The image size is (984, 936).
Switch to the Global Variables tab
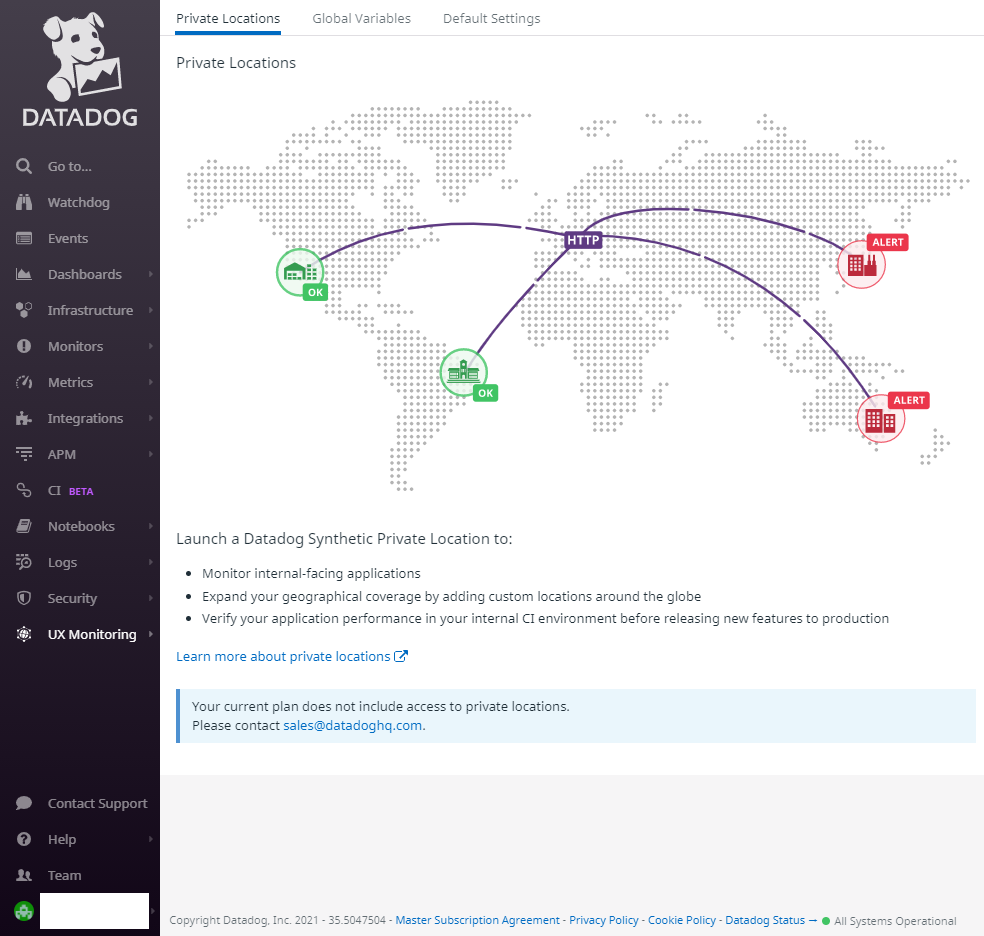(361, 19)
